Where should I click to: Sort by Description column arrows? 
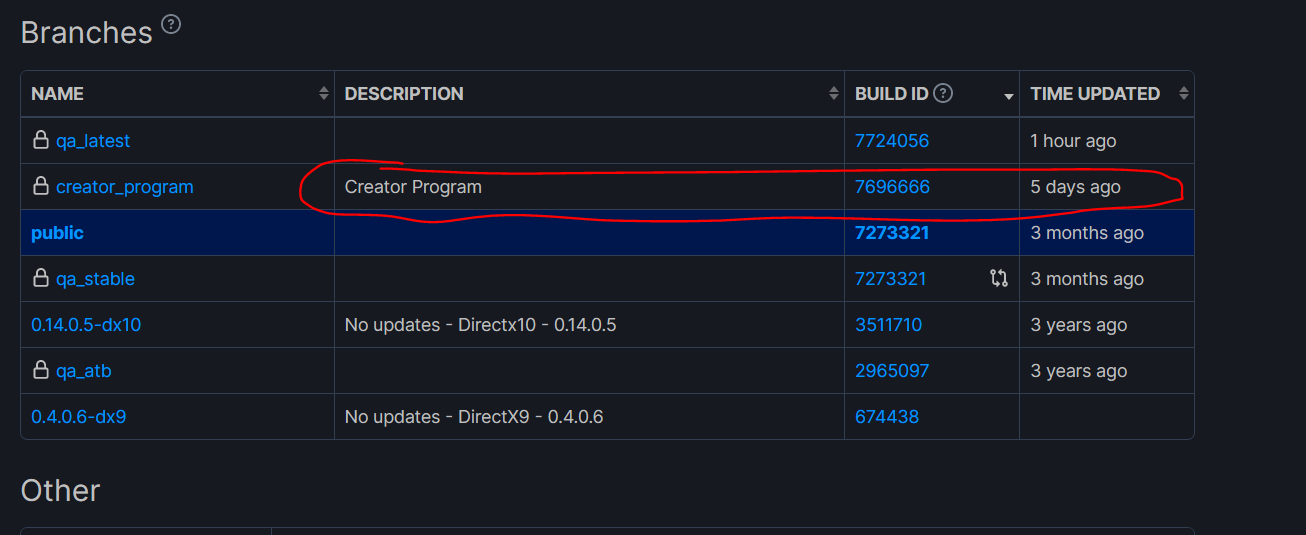[833, 94]
